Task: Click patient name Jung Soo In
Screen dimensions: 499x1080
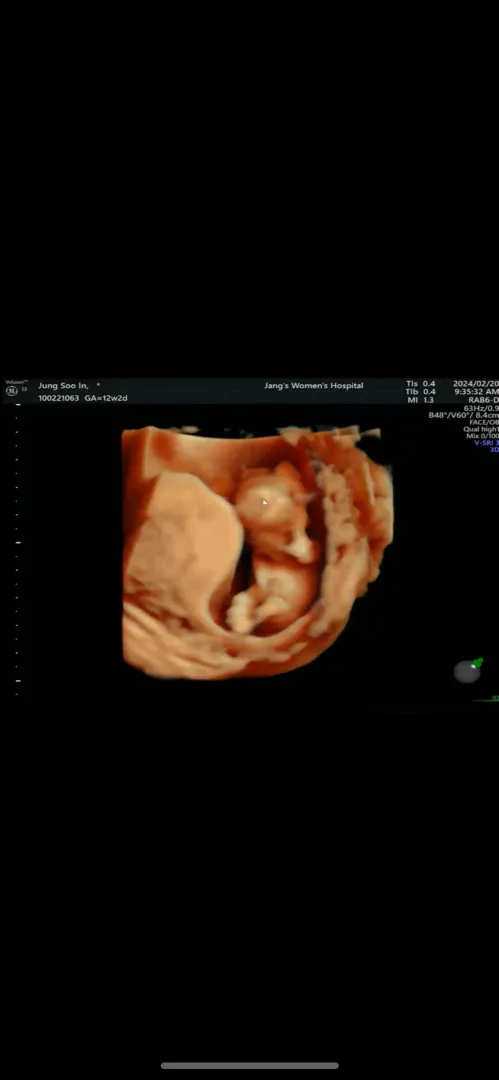Action: (x=63, y=386)
